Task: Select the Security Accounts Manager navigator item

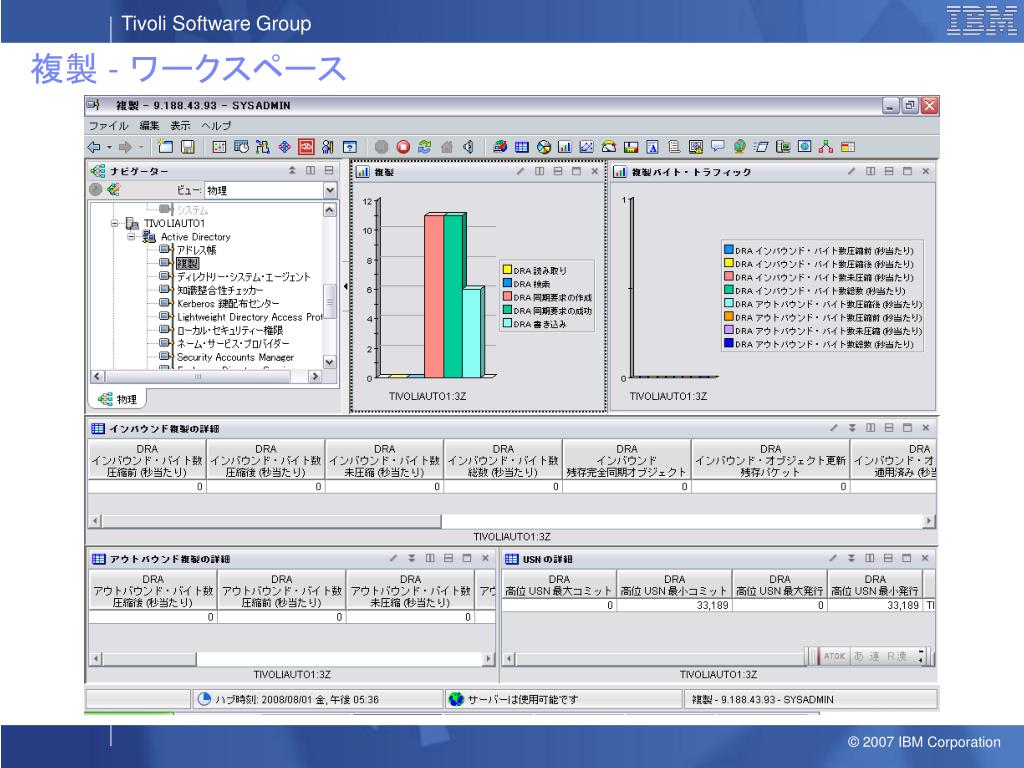Action: point(235,357)
